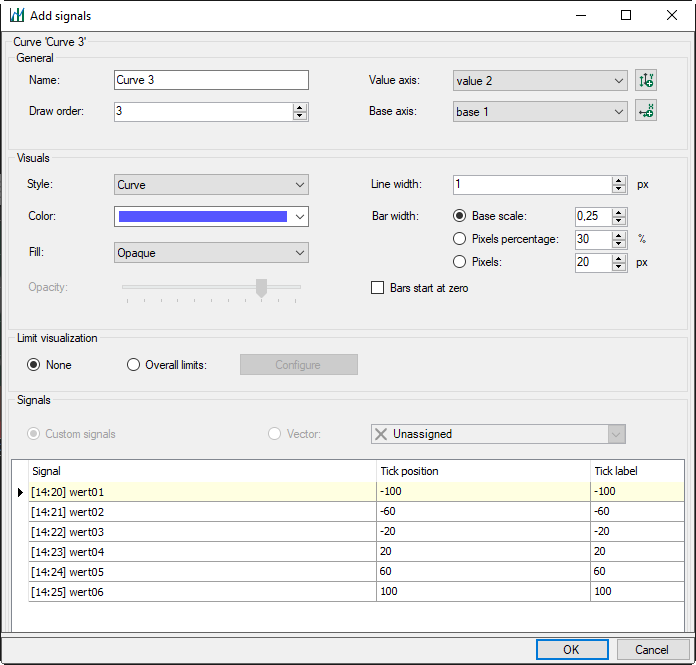Click the add base axis icon
This screenshot has height=665, width=696.
pyautogui.click(x=646, y=112)
